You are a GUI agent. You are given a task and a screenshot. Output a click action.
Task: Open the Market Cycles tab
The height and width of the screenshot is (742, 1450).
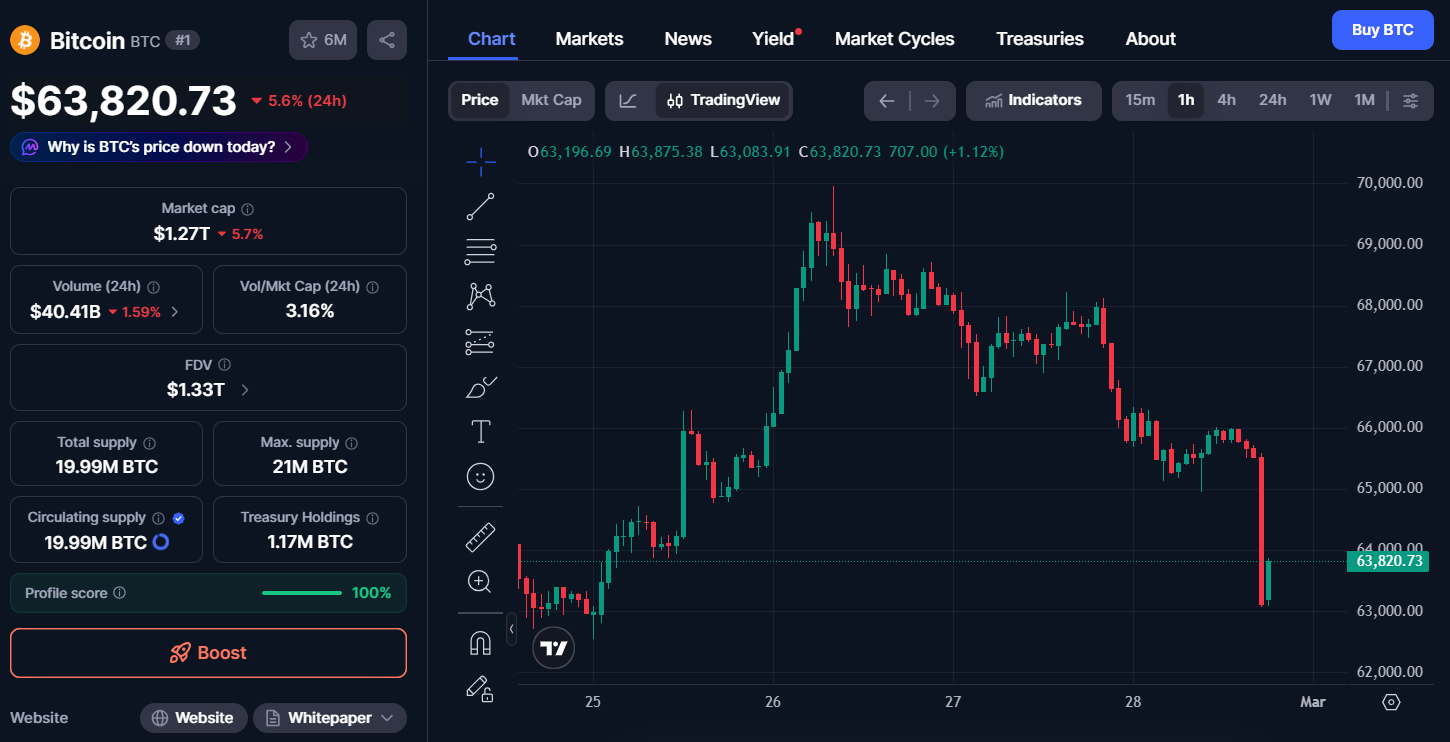(x=895, y=39)
